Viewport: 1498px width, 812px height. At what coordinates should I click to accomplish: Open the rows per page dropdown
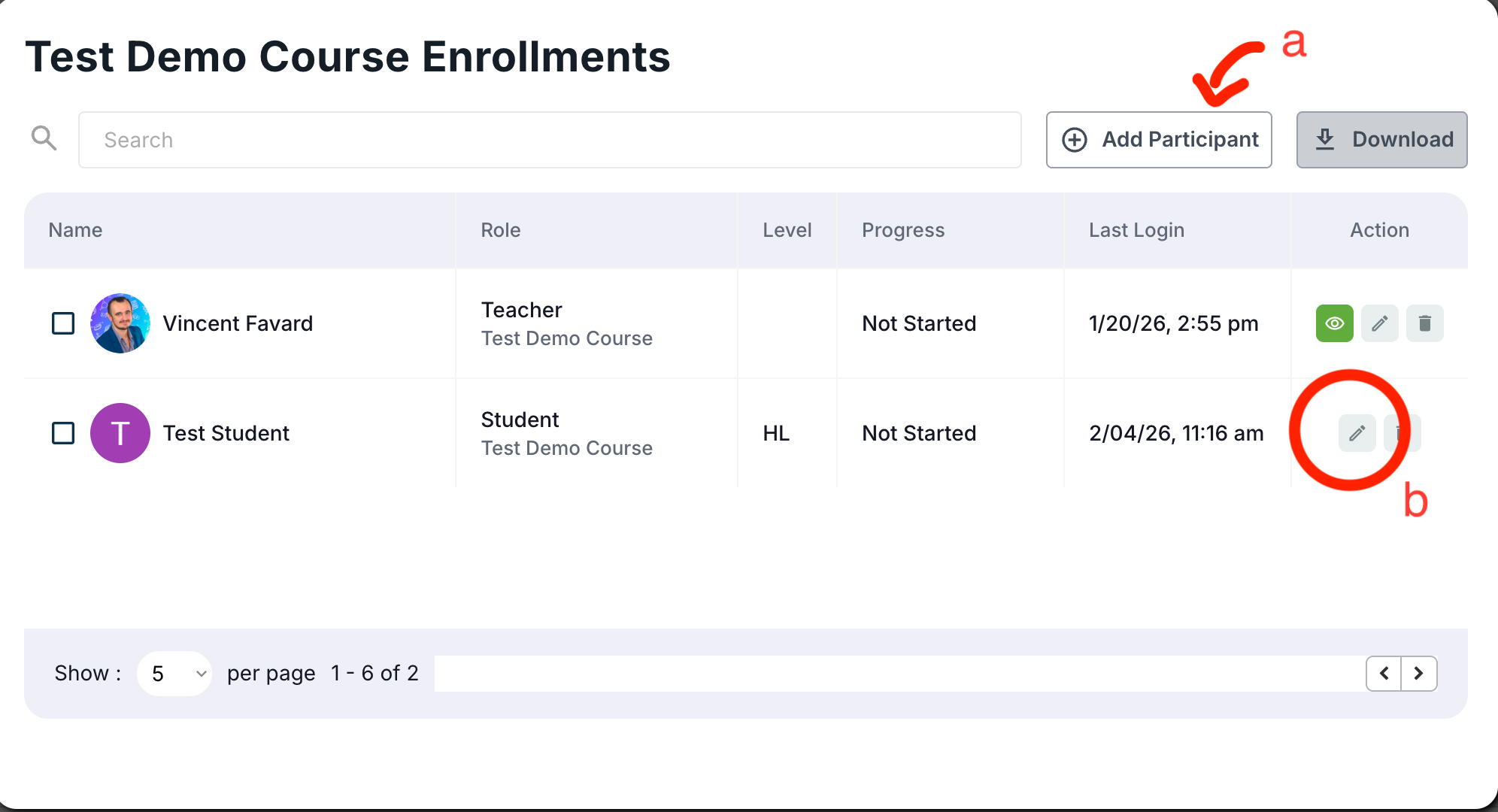coord(174,673)
